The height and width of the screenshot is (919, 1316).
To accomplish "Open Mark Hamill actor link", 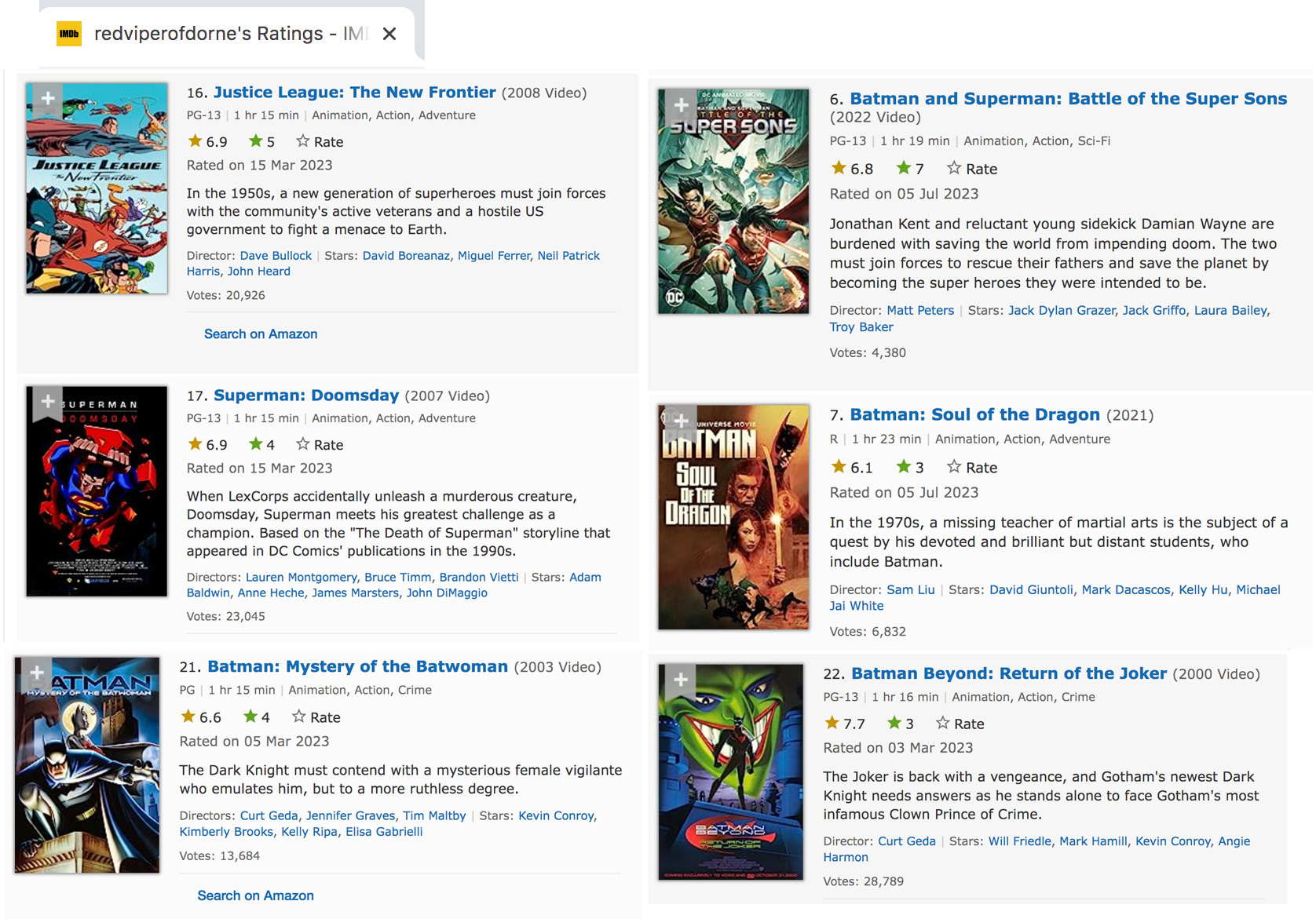I will click(1093, 841).
